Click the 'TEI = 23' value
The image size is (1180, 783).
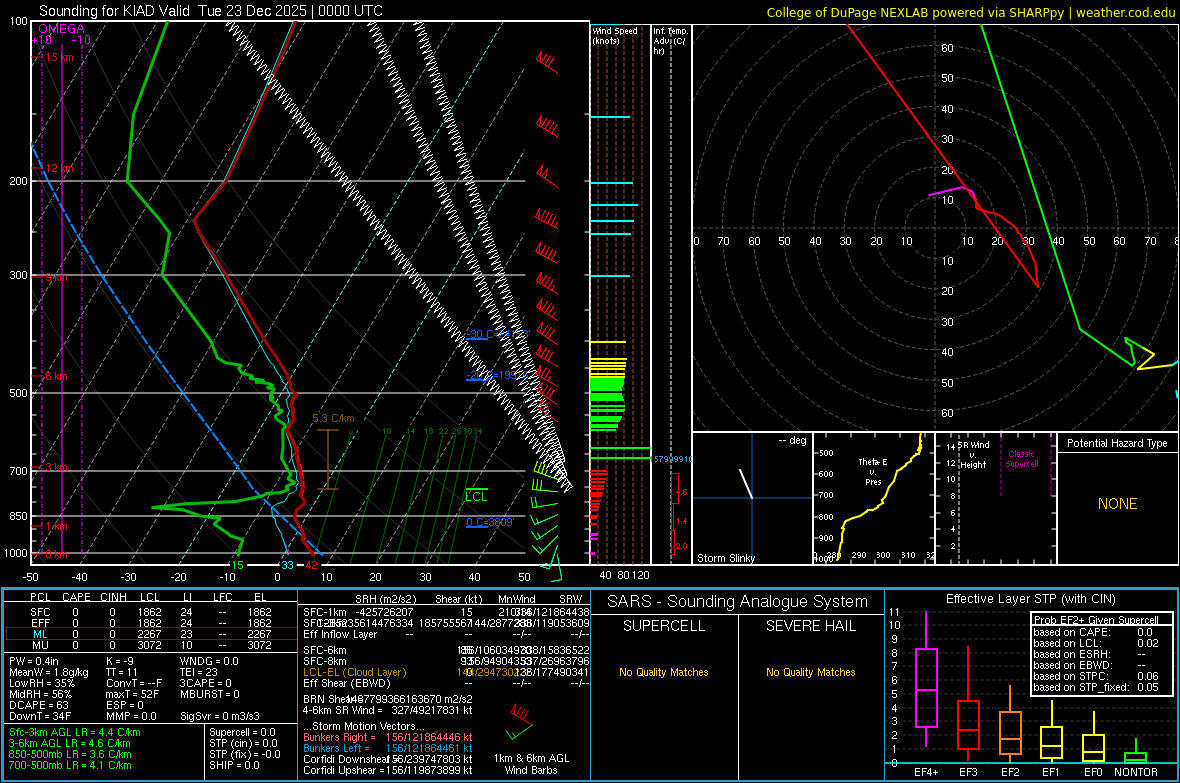pyautogui.click(x=199, y=672)
